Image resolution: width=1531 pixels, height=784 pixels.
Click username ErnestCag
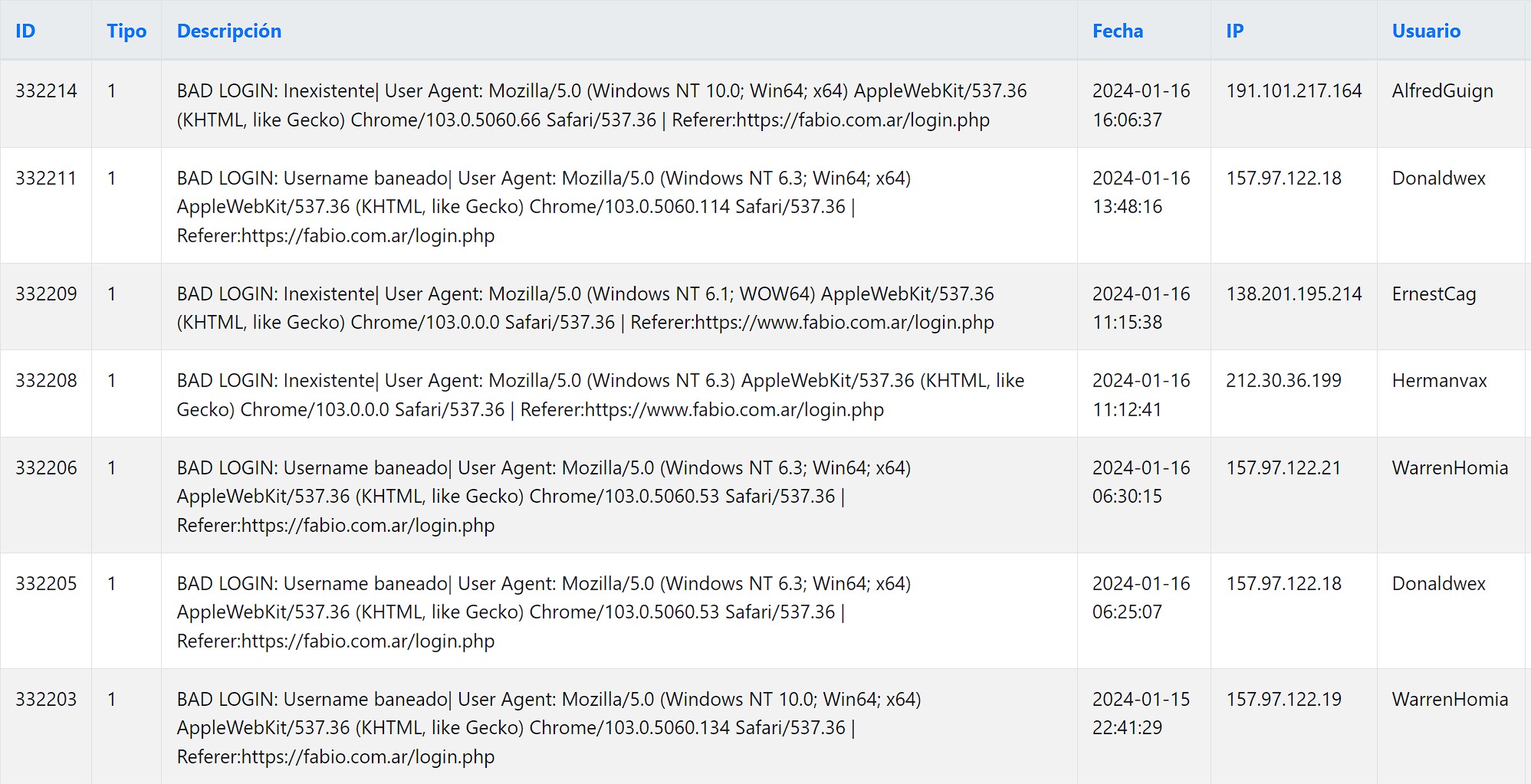point(1434,294)
